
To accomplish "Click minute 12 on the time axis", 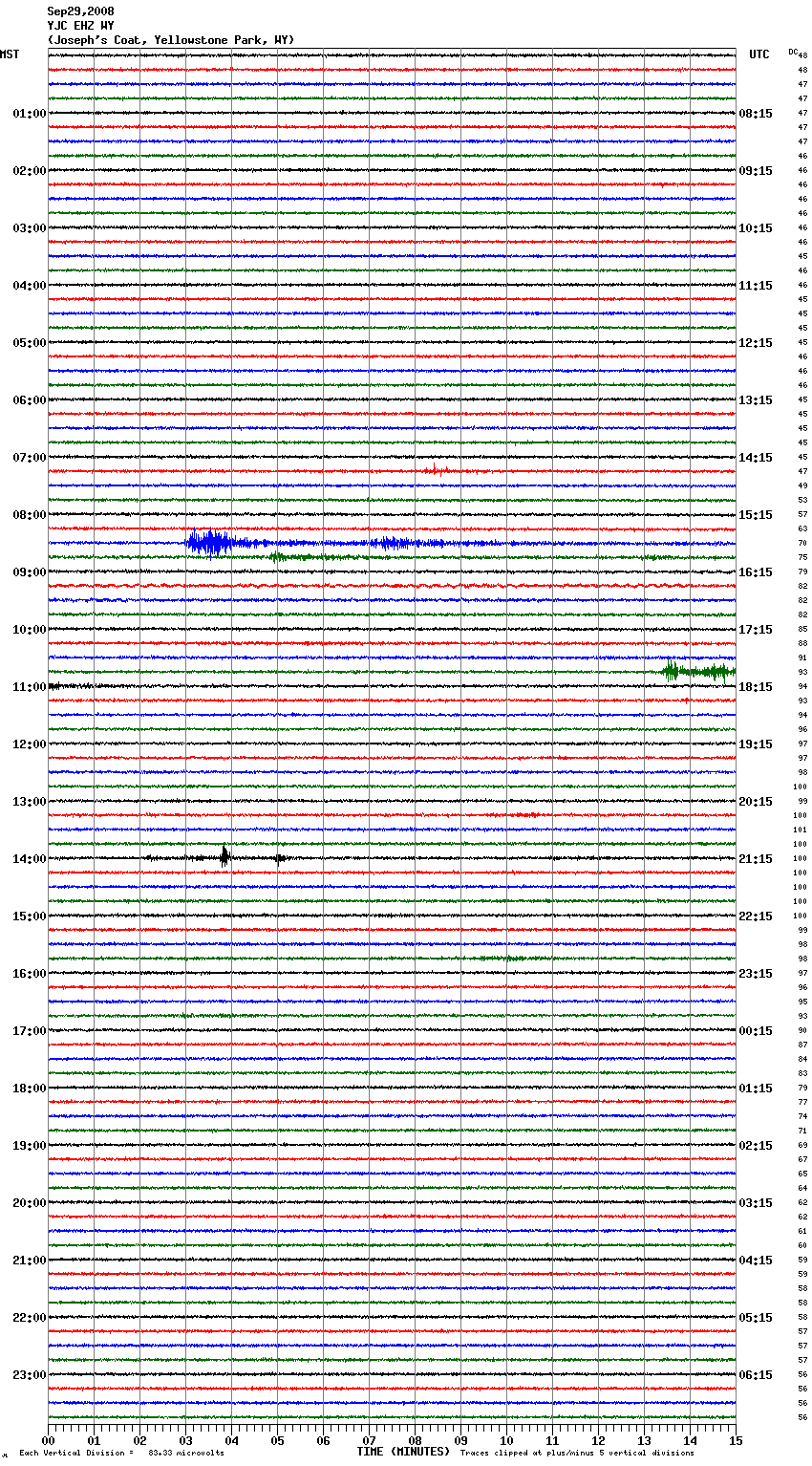I will 598,1440.
